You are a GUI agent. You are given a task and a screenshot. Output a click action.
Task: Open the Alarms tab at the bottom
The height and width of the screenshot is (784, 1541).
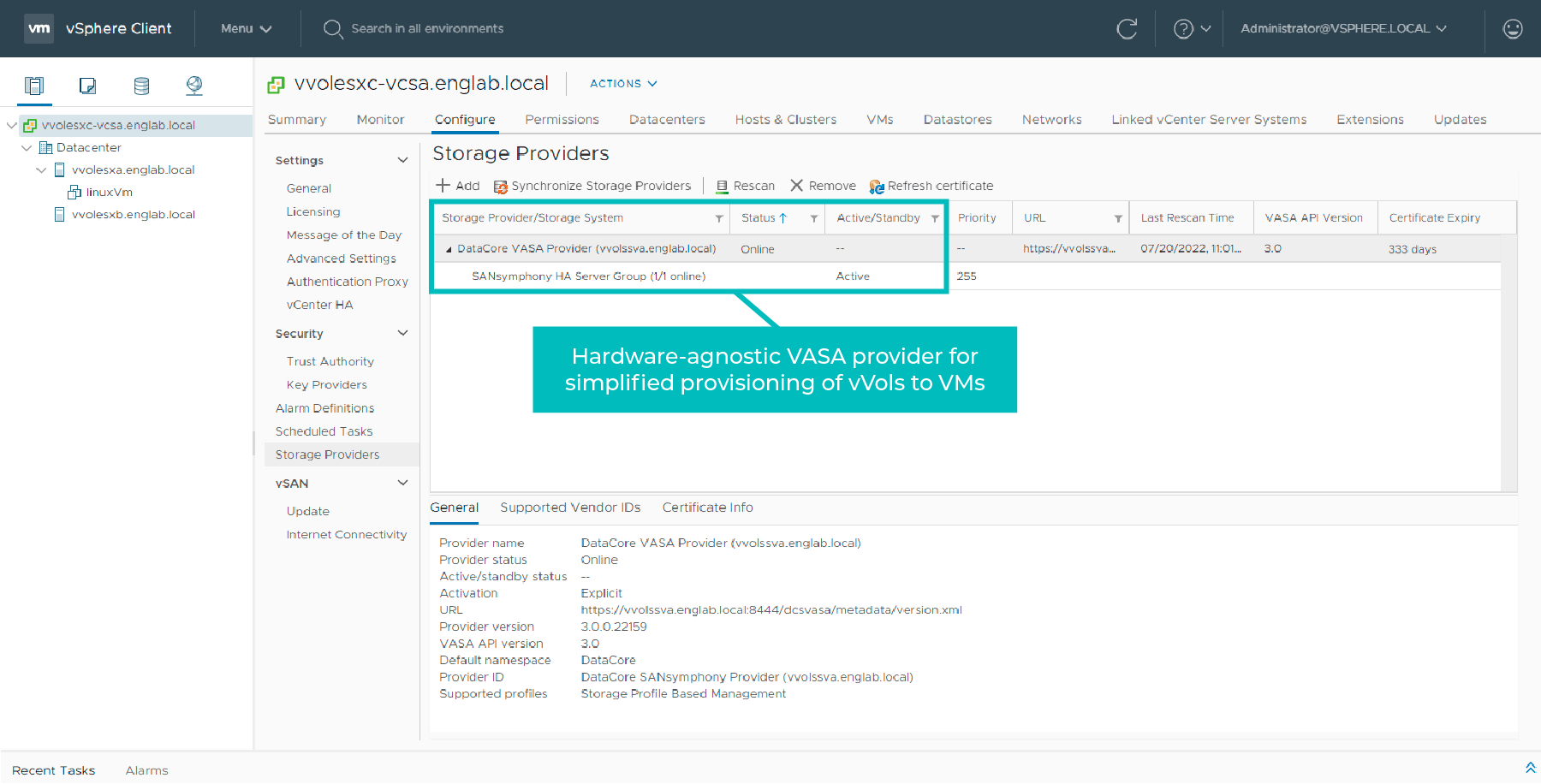pyautogui.click(x=146, y=771)
